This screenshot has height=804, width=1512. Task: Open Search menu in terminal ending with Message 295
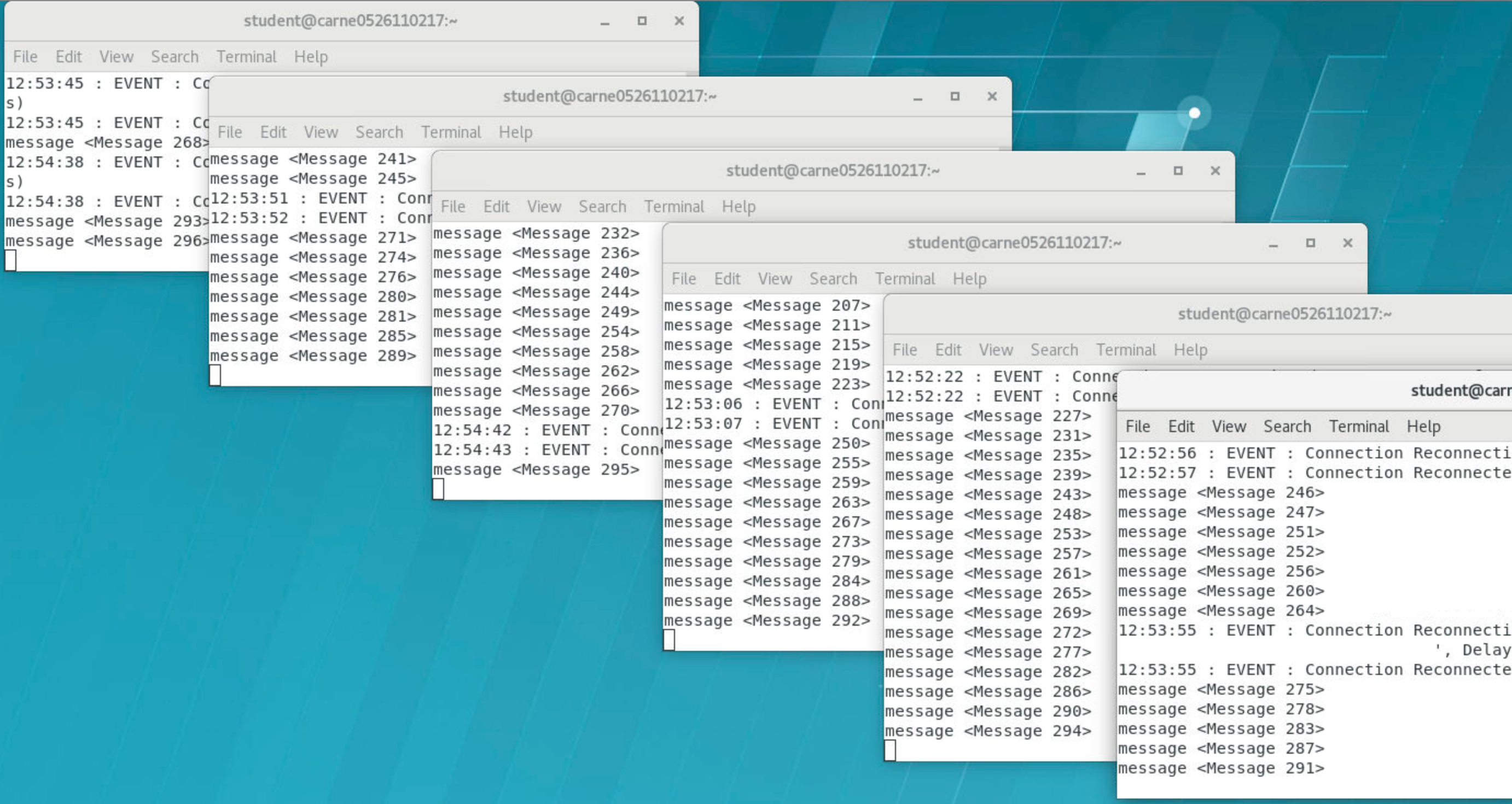point(602,207)
